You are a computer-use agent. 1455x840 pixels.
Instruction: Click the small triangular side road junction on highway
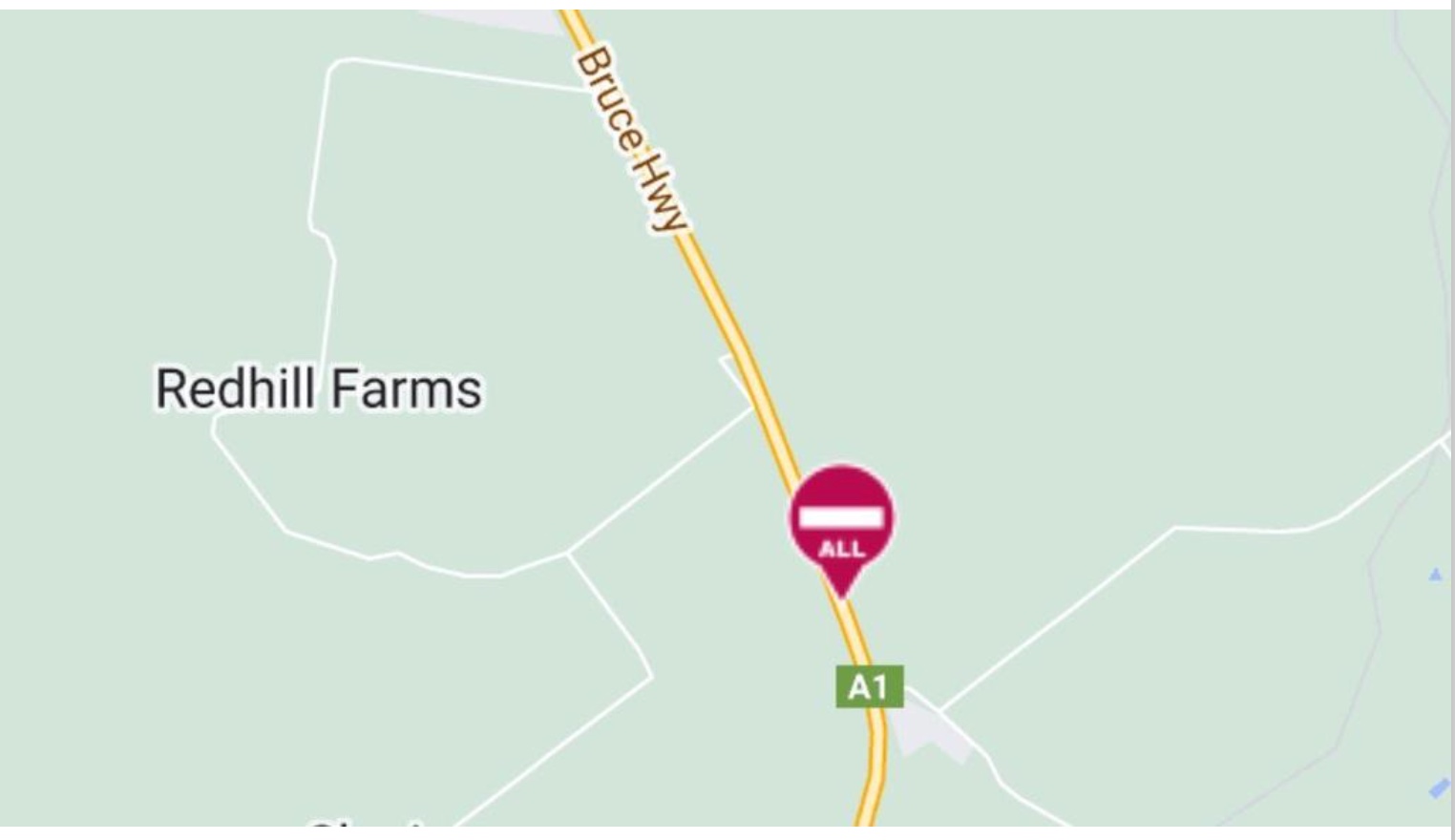(738, 378)
